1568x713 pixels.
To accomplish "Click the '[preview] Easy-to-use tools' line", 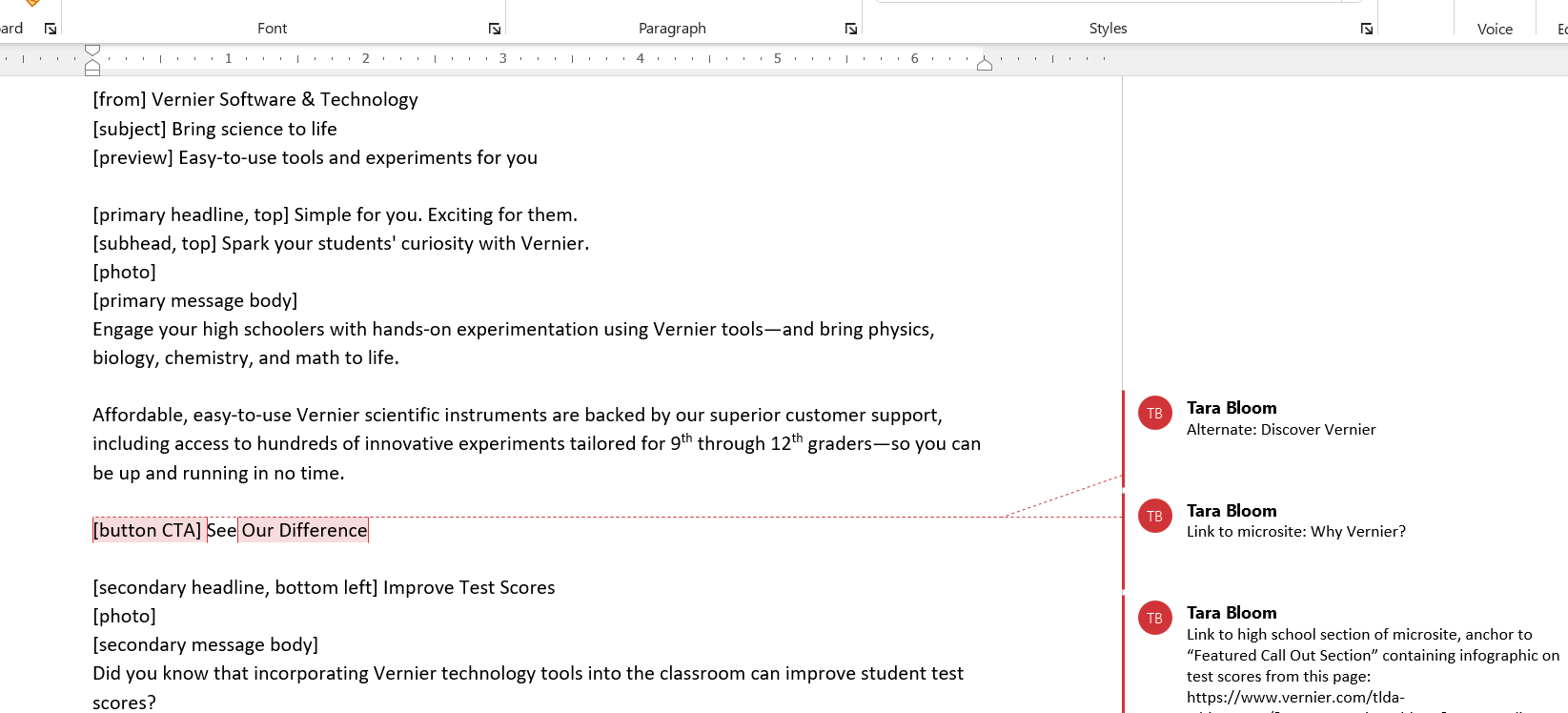I will (x=315, y=157).
